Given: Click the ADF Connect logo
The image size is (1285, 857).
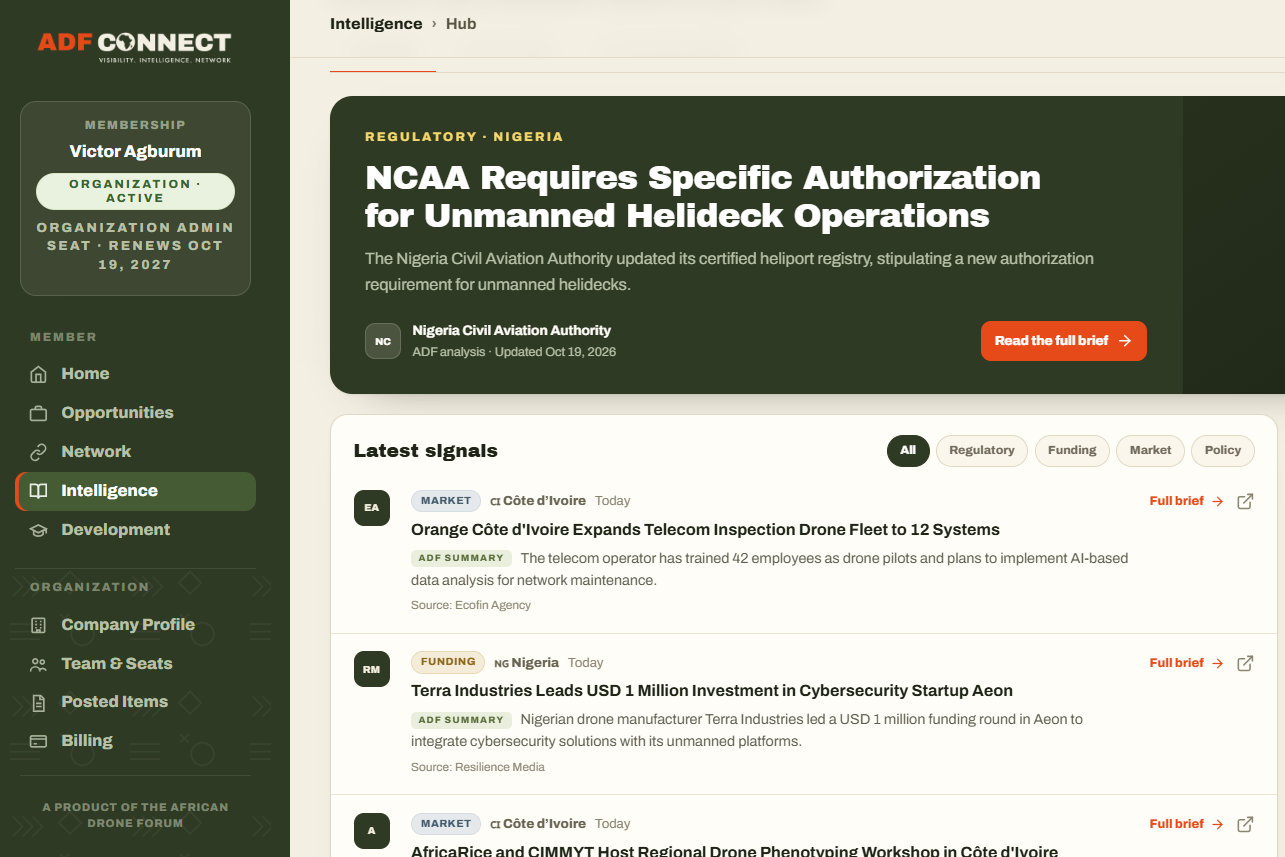Looking at the screenshot, I should tap(135, 46).
